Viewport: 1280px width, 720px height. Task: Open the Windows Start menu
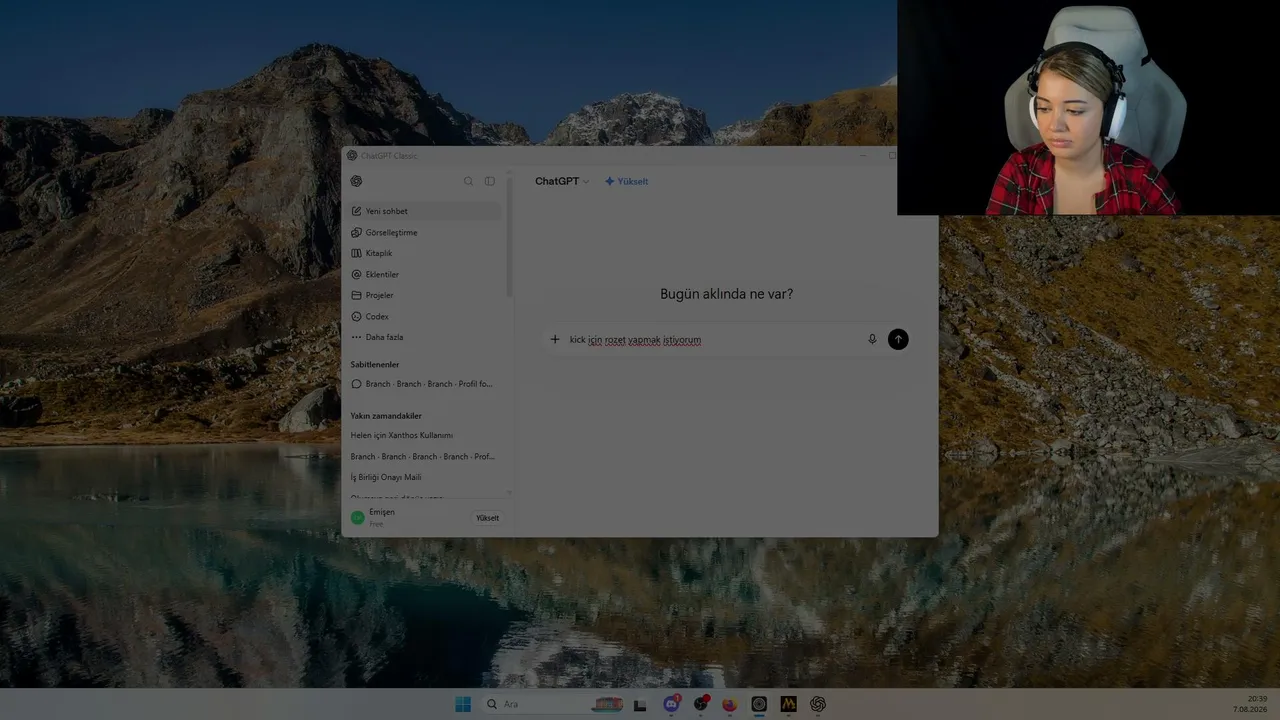[x=463, y=704]
